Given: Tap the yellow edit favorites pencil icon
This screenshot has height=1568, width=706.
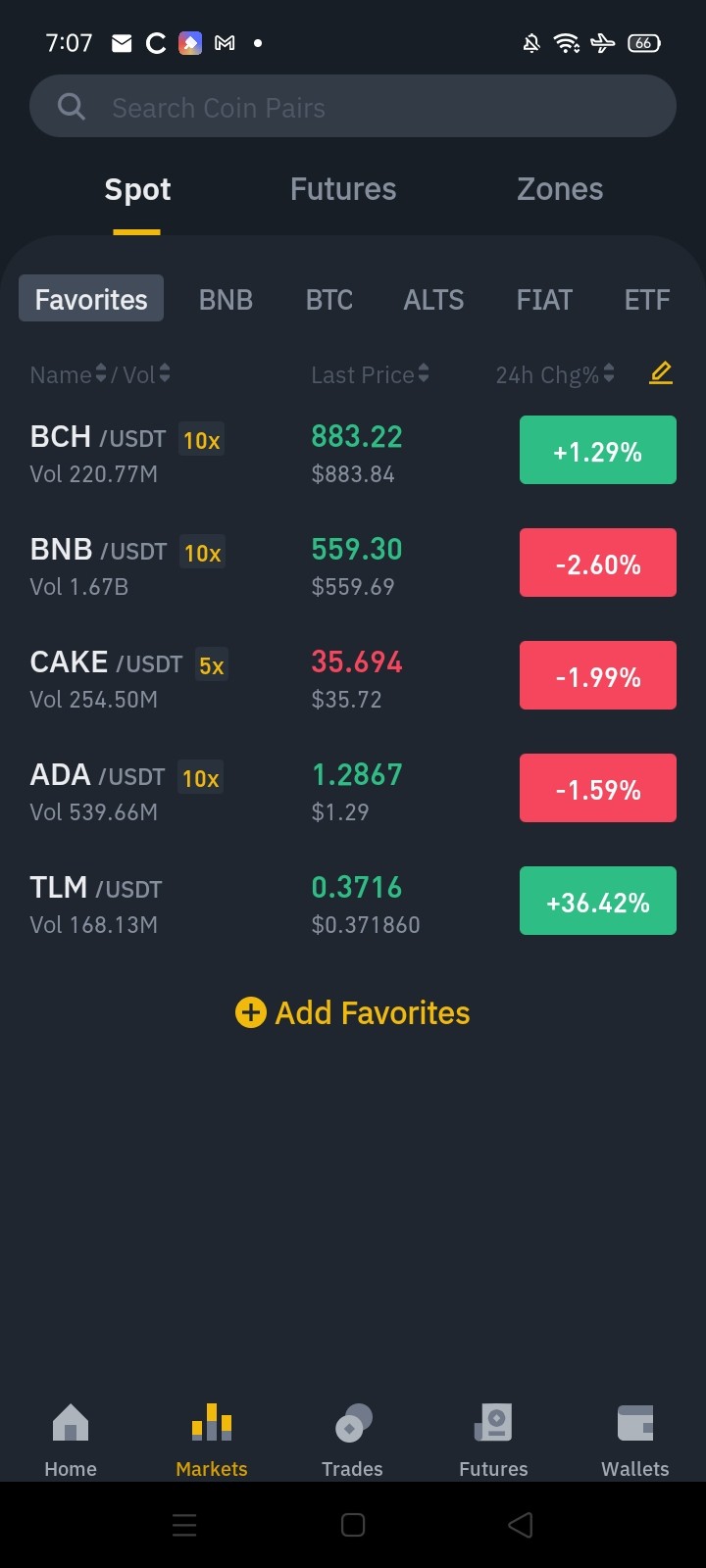Looking at the screenshot, I should tap(661, 373).
